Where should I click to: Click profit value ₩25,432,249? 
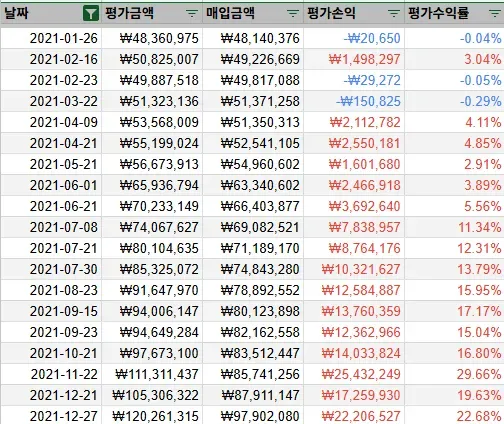click(361, 374)
